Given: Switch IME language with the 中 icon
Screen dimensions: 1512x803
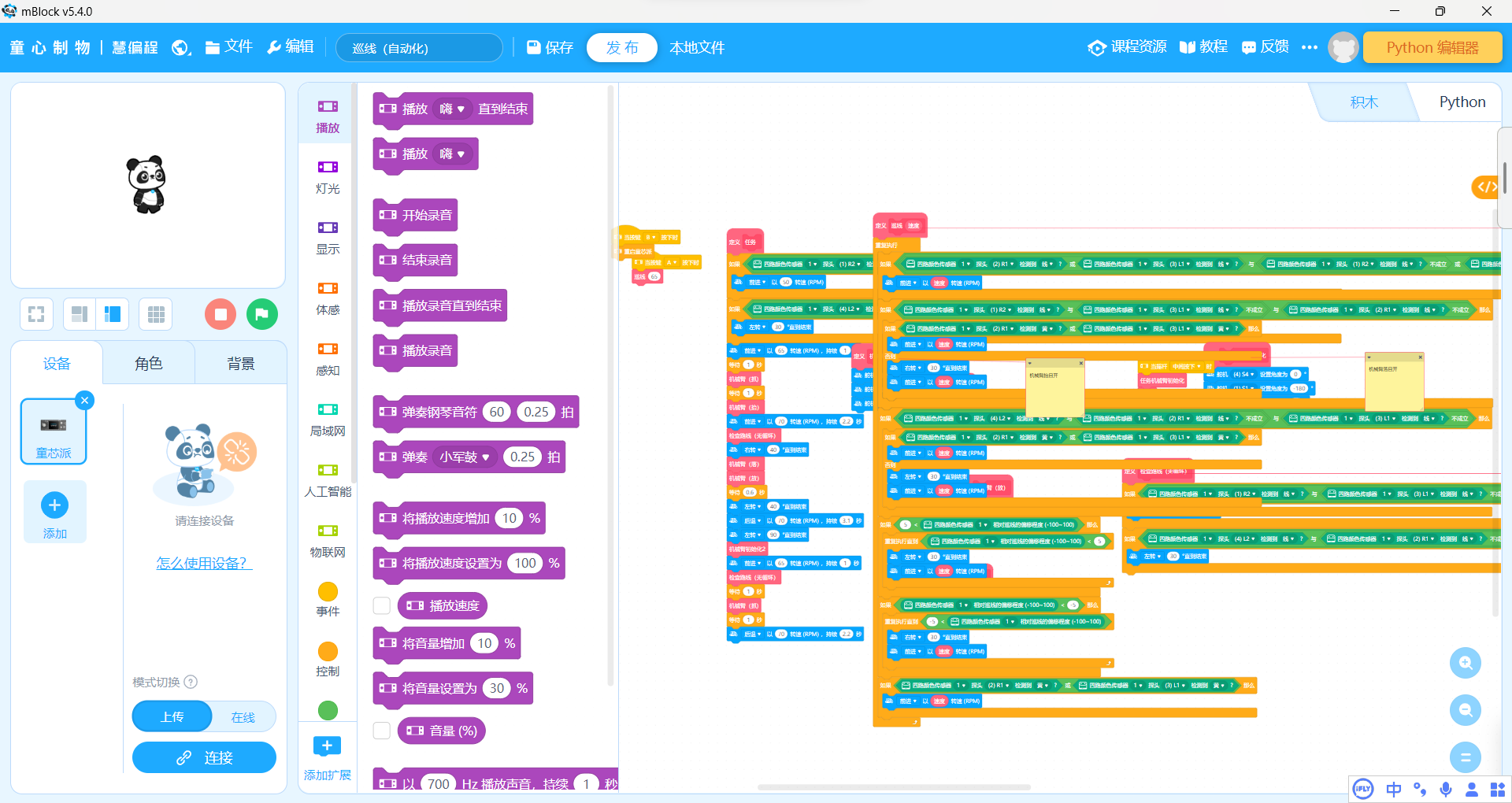Looking at the screenshot, I should pyautogui.click(x=1394, y=790).
